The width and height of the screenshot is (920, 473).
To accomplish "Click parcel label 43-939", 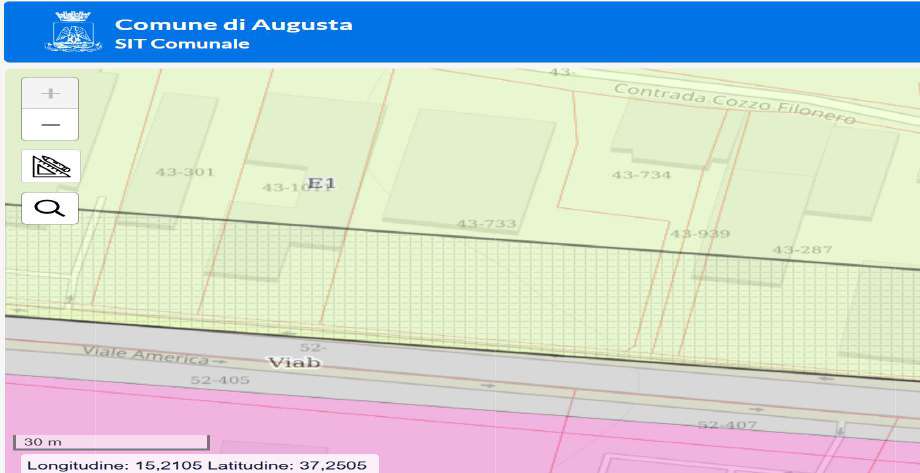I will [x=700, y=234].
